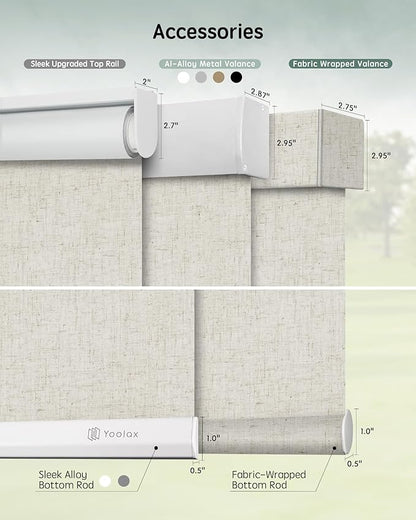Image resolution: width=416 pixels, height=520 pixels.
Task: Click the 2.87" metal valance depth dimension
Action: tap(260, 93)
